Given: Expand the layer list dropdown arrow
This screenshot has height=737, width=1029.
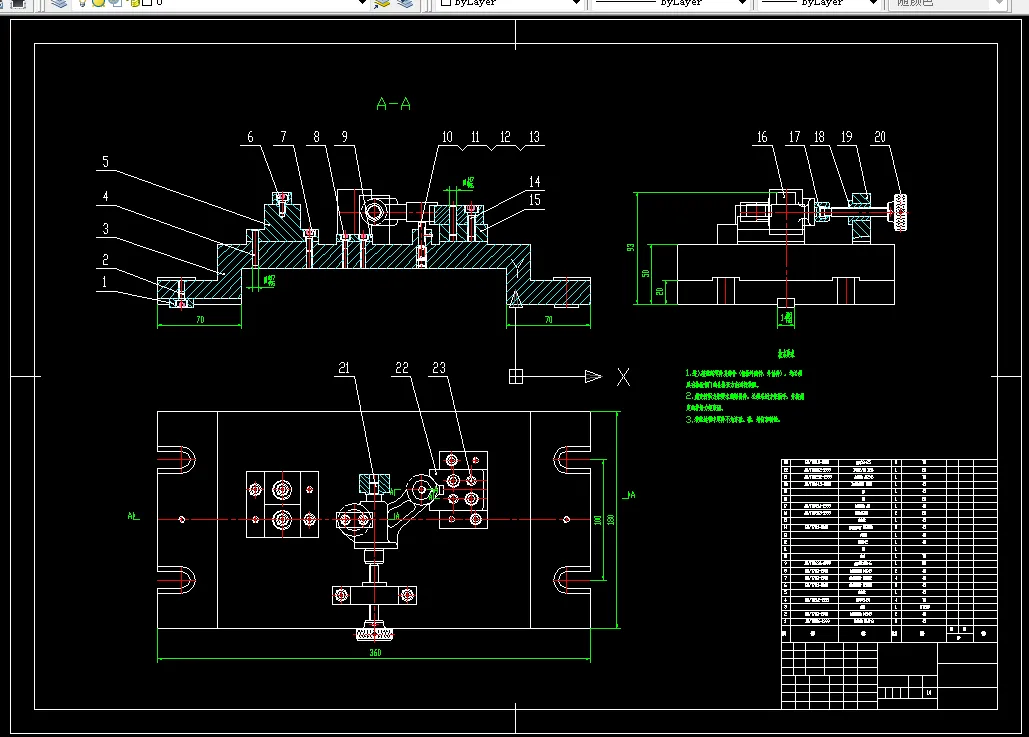Looking at the screenshot, I should pyautogui.click(x=362, y=3).
